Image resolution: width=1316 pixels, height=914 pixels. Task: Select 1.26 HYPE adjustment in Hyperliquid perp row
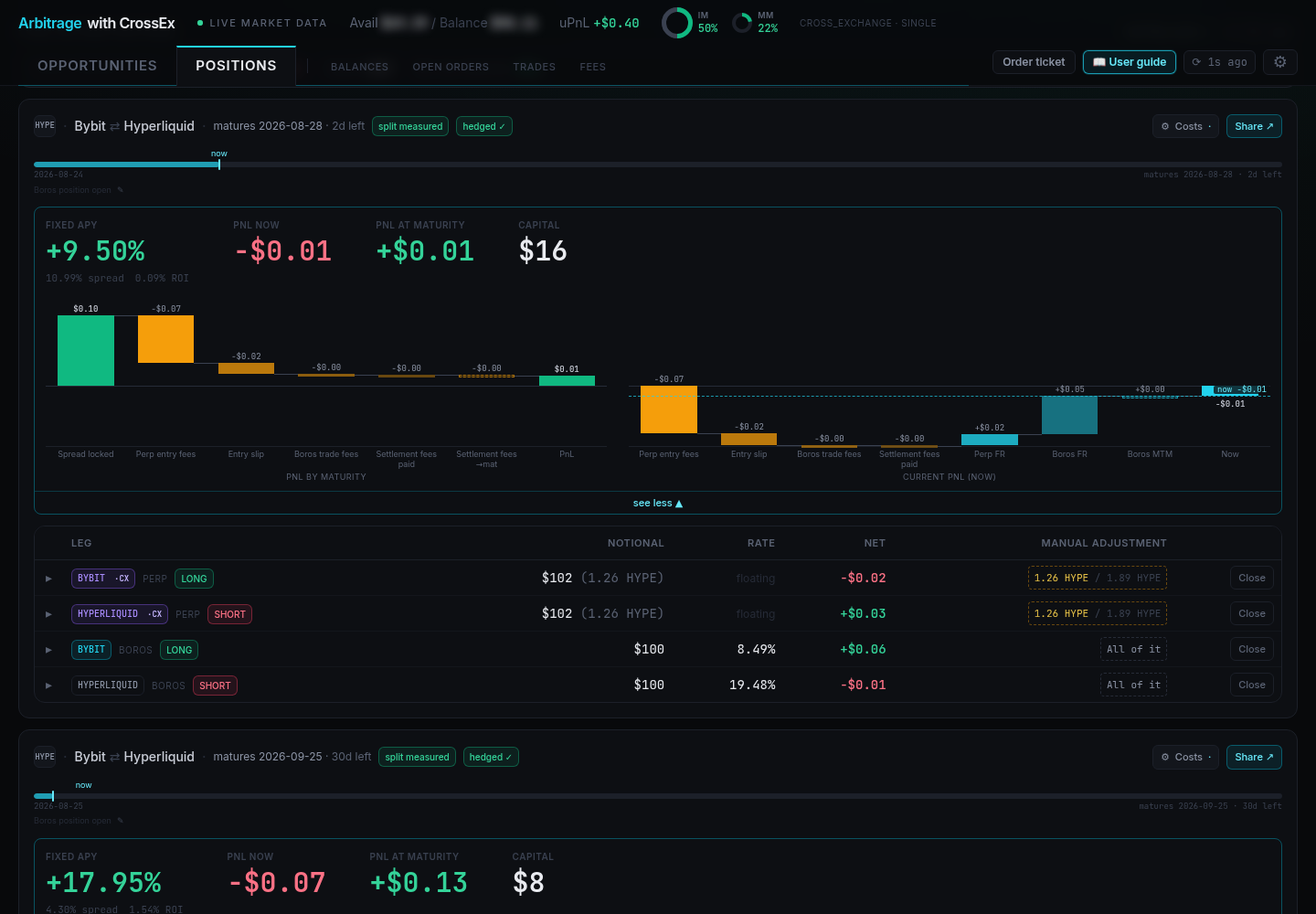pyautogui.click(x=1061, y=613)
